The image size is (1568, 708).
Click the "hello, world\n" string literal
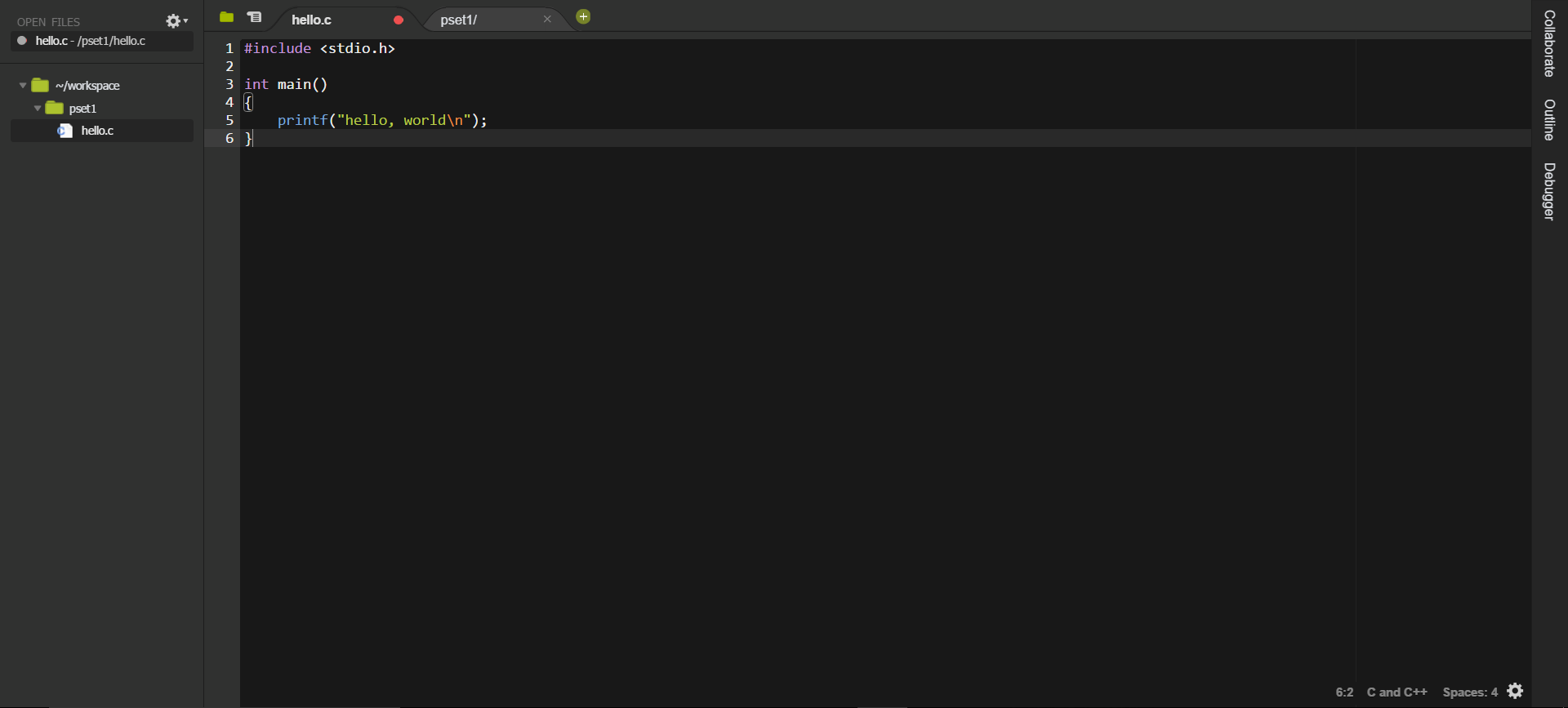(404, 120)
